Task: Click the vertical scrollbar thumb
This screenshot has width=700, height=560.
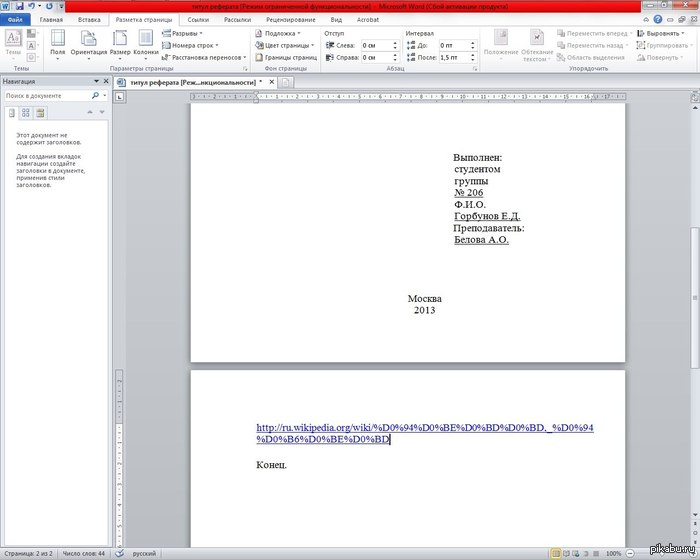Action: click(695, 298)
